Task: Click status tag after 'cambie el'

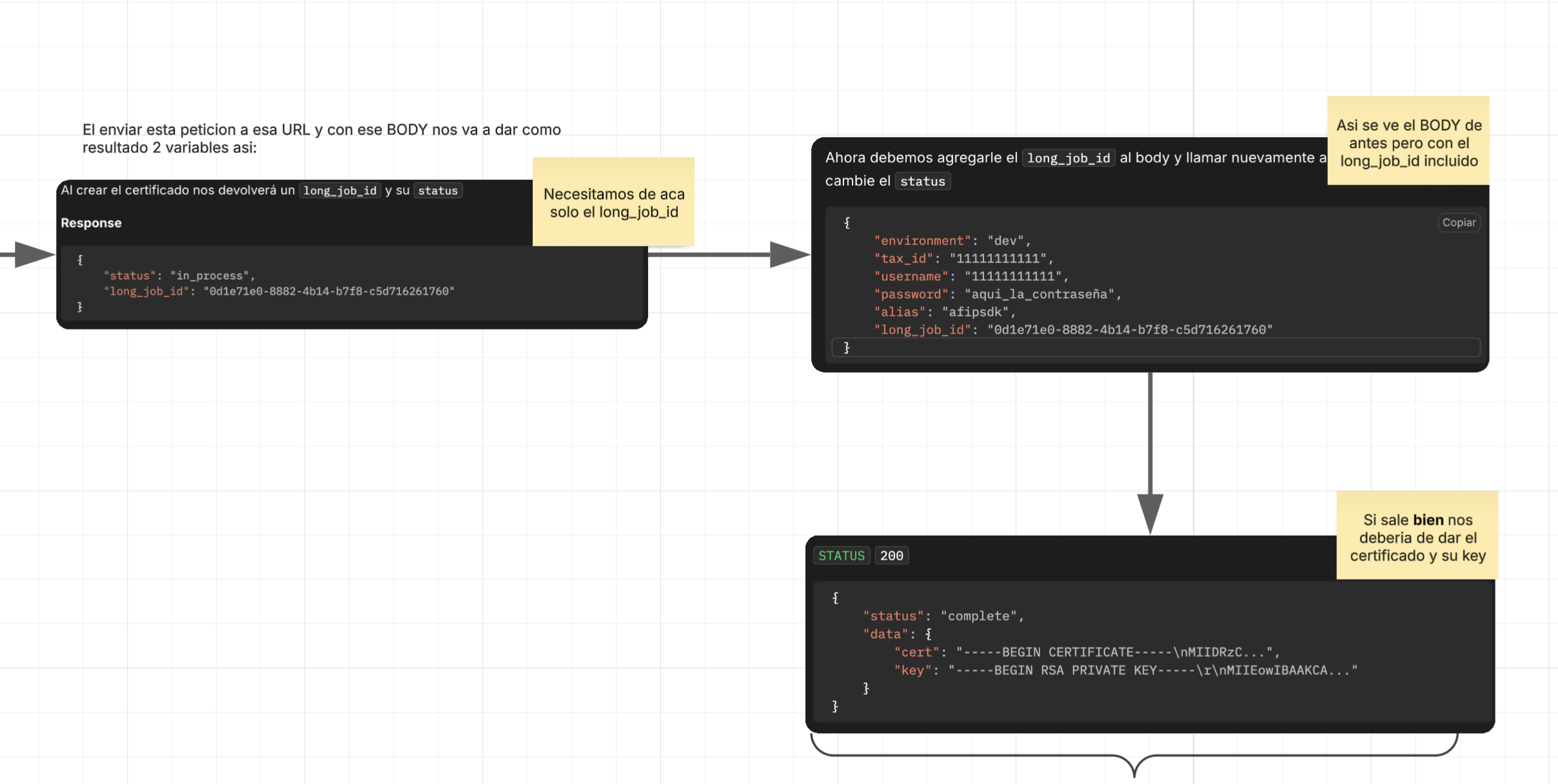Action: 922,182
